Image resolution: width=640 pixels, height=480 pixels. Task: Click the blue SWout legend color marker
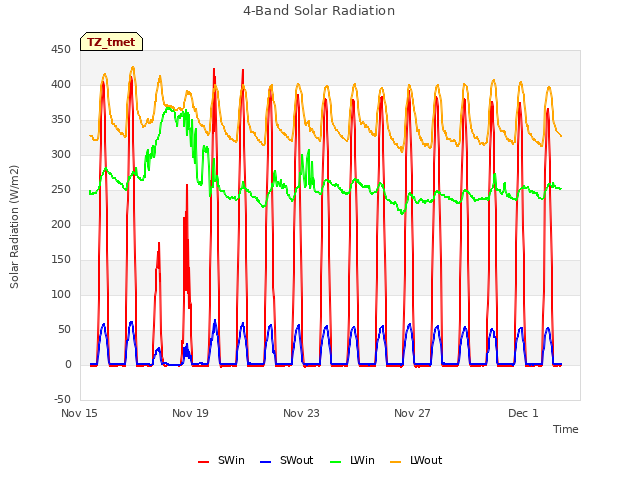(265, 462)
